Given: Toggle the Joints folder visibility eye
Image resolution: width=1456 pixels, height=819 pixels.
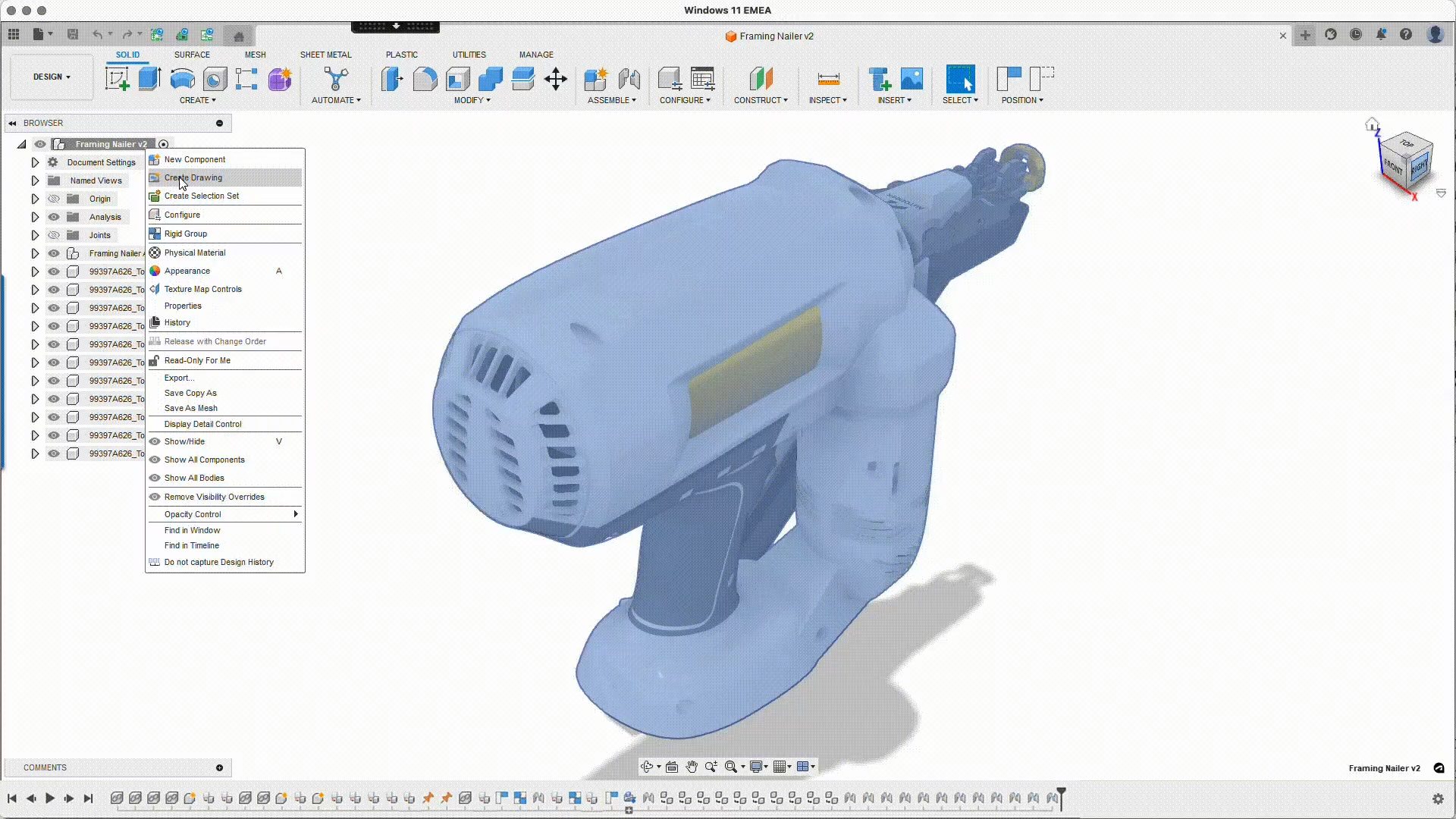Looking at the screenshot, I should pos(53,235).
